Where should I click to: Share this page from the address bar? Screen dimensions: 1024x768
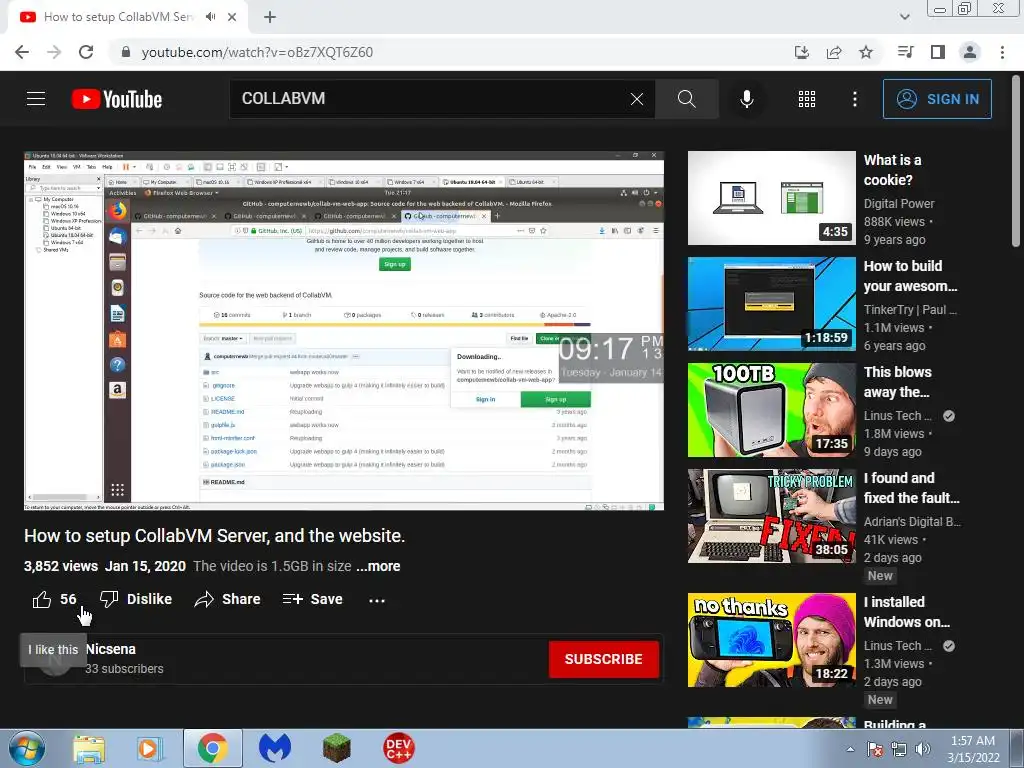click(834, 52)
